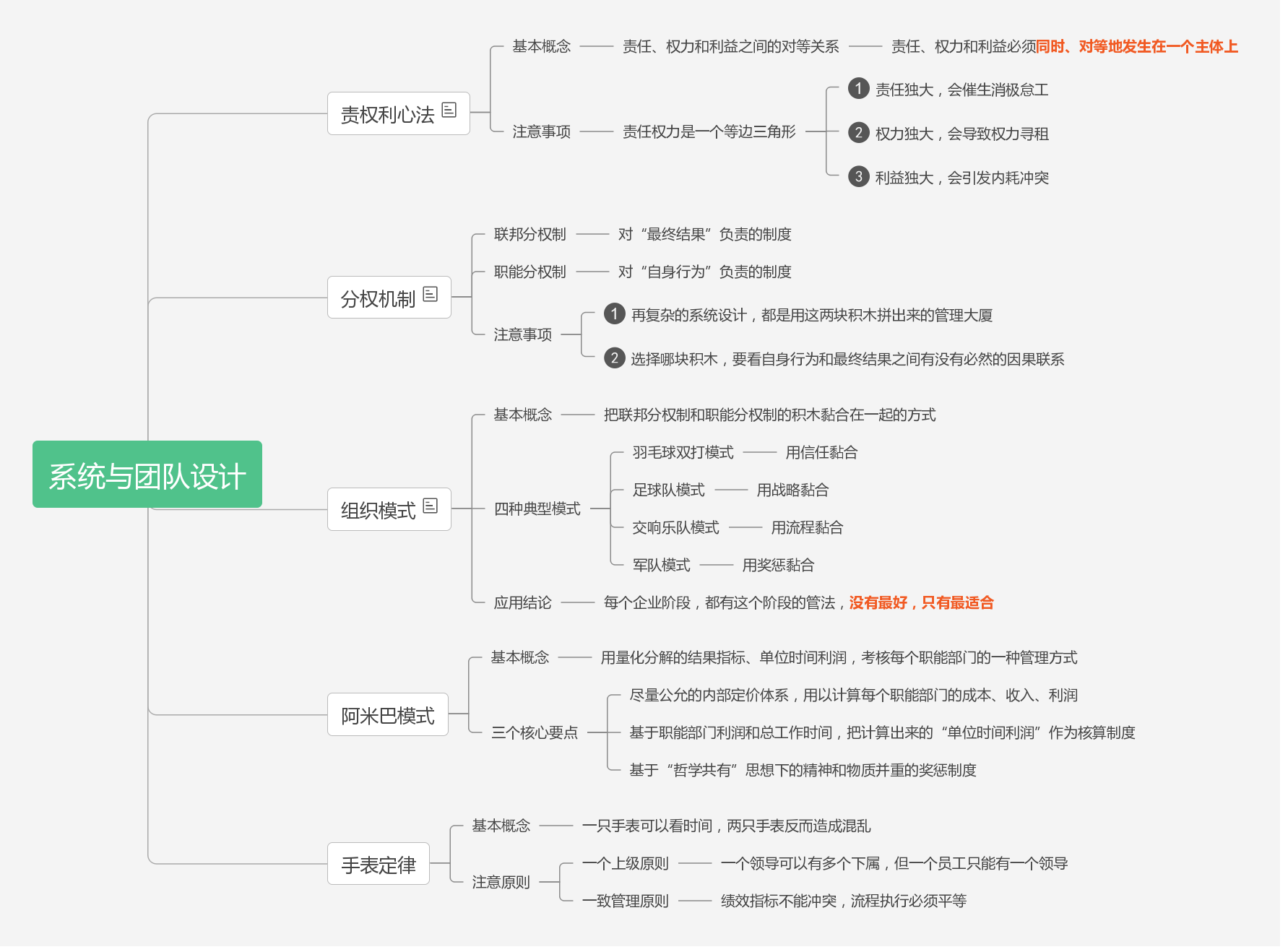This screenshot has height=952, width=1288.
Task: Select 足球队模式
Action: point(669,490)
